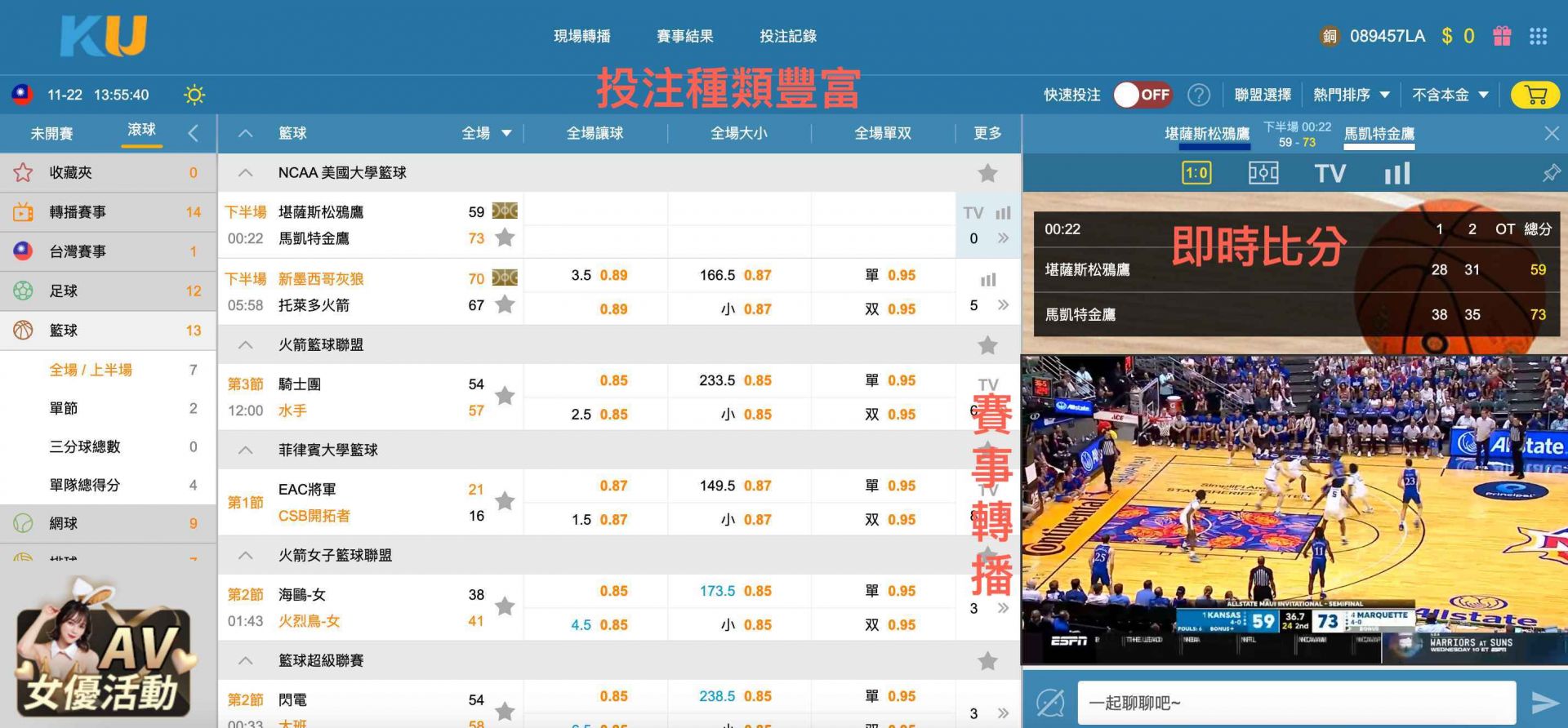Viewport: 1568px width, 728px height.
Task: Open the 不含本金 odds format dropdown
Action: point(1450,95)
